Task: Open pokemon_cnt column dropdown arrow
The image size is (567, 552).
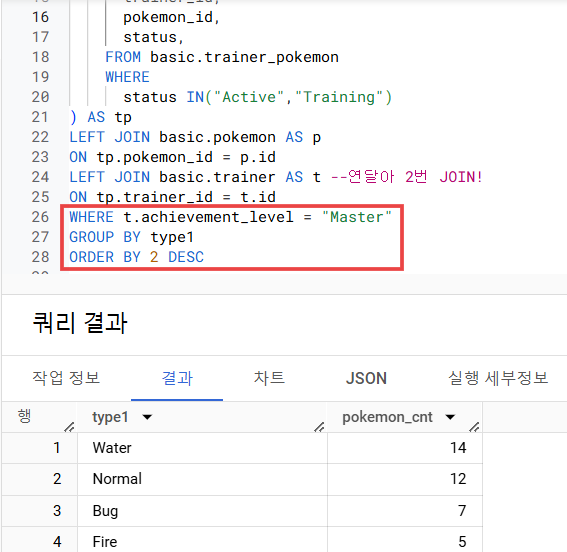Action: click(450, 417)
